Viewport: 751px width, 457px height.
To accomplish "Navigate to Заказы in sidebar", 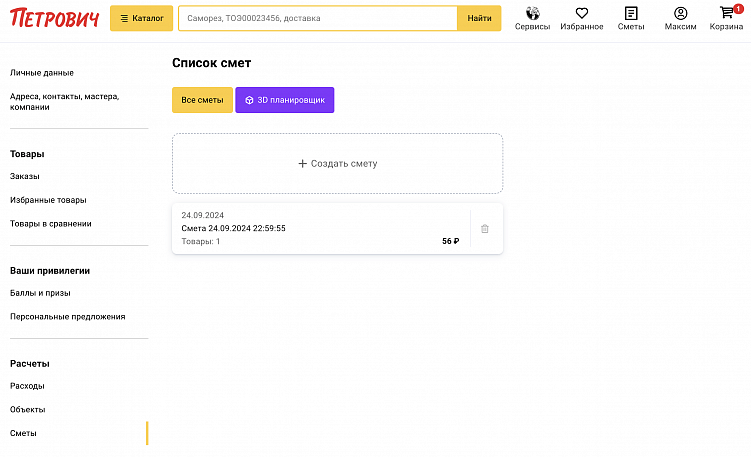I will point(25,177).
